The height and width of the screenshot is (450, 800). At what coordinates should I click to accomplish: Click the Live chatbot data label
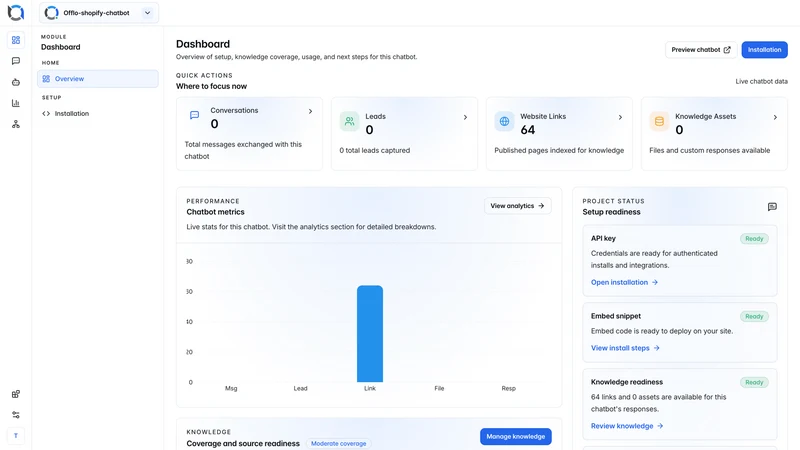[x=761, y=81]
